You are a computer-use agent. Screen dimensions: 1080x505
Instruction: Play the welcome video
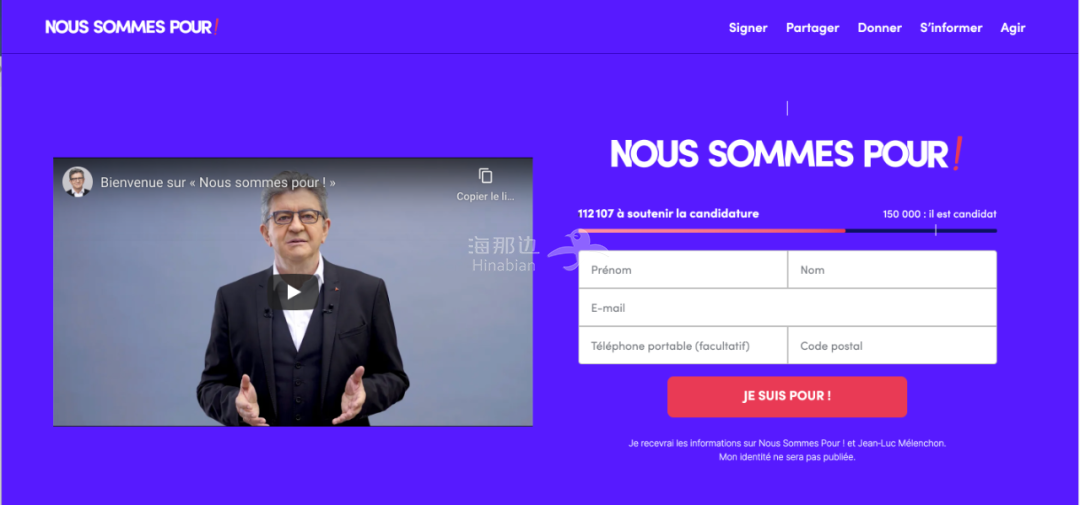point(293,292)
